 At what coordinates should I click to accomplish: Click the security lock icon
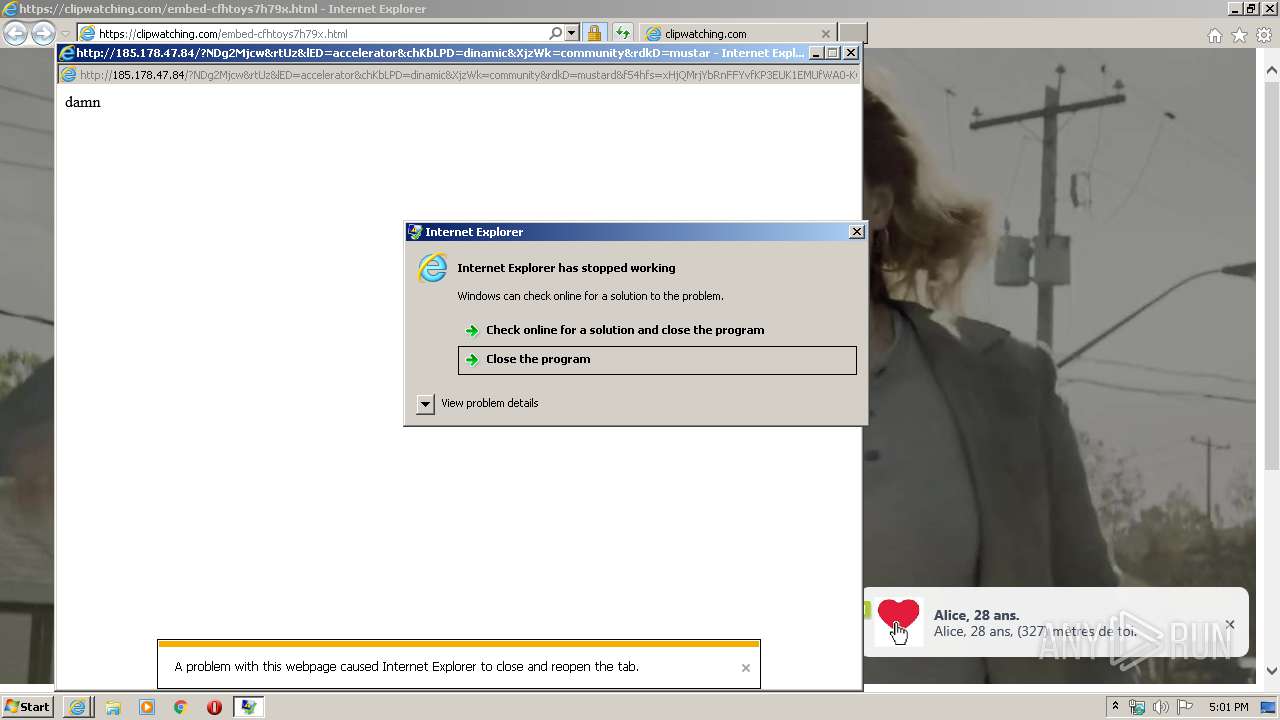coord(594,33)
